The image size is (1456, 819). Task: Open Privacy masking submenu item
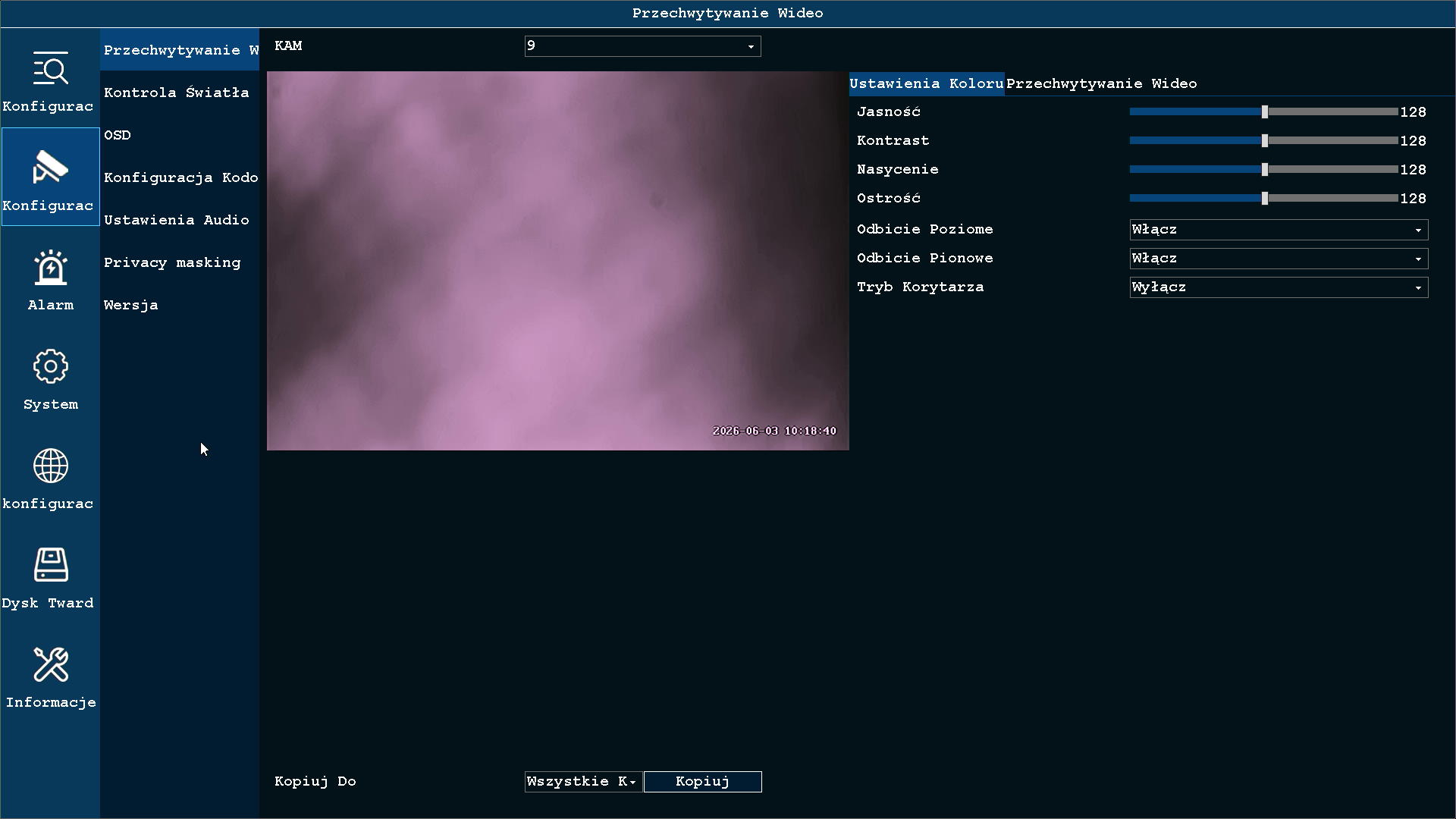pos(180,262)
